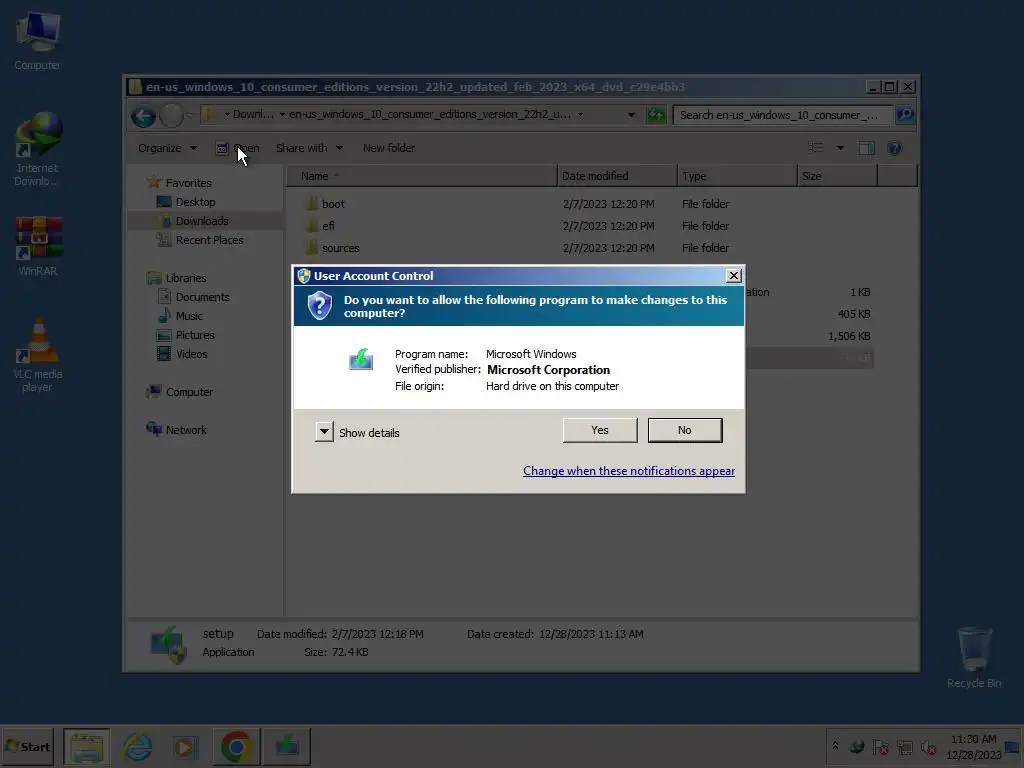
Task: Open VLC media player desktop shortcut
Action: [x=38, y=355]
